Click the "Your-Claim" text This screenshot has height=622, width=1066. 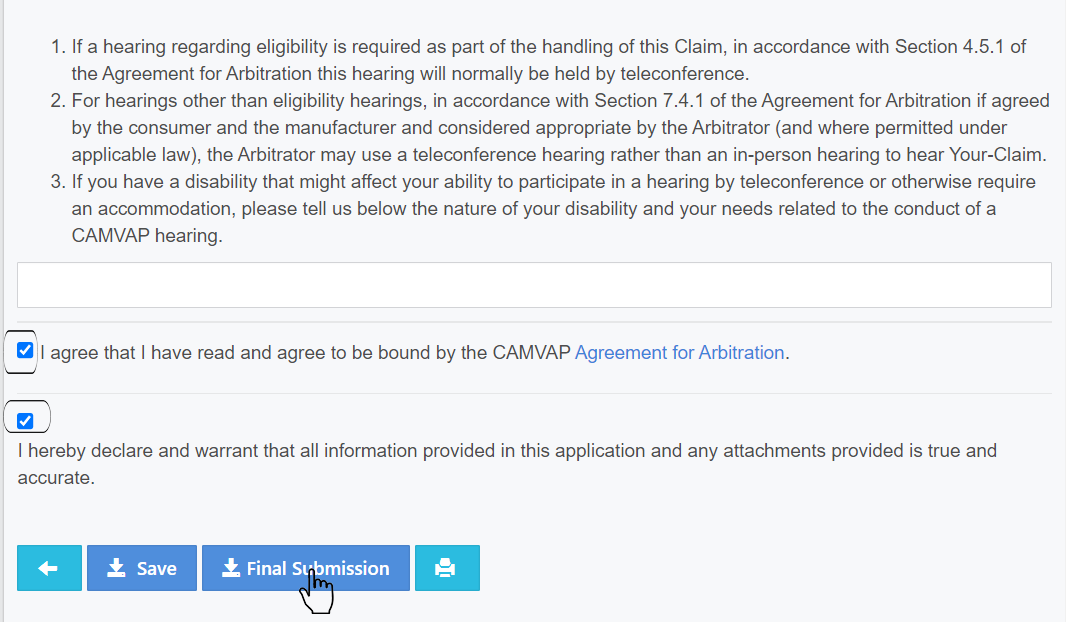click(993, 155)
